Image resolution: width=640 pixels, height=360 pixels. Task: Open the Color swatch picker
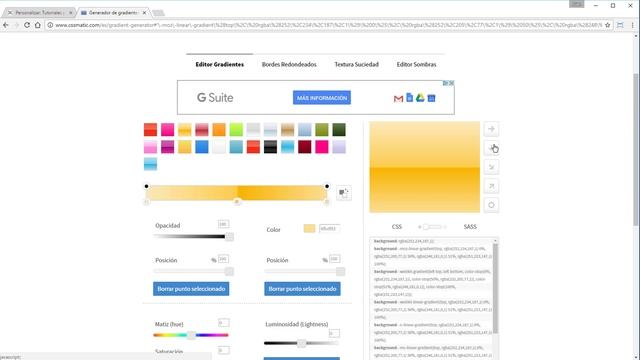click(x=309, y=229)
